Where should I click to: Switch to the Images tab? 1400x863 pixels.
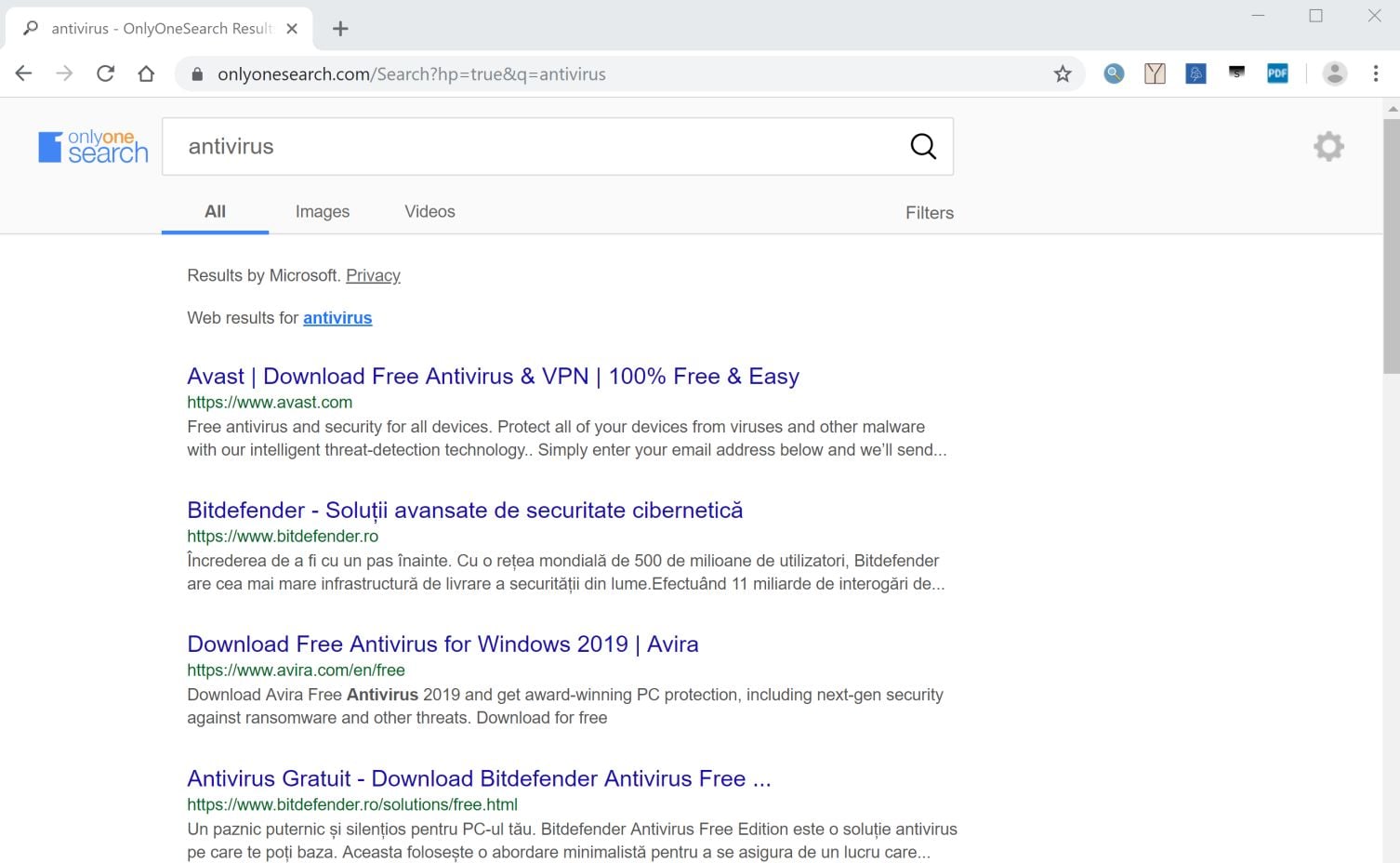click(x=322, y=212)
